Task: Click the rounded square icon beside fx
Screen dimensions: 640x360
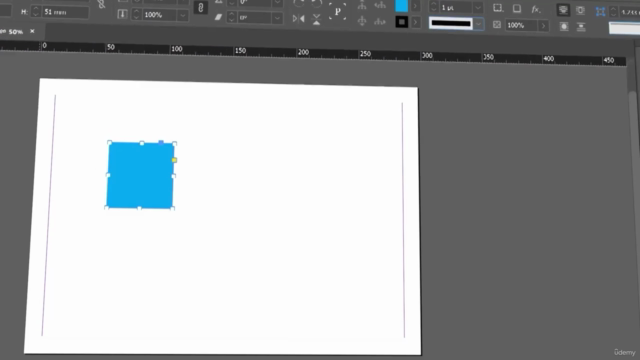Action: pos(517,9)
